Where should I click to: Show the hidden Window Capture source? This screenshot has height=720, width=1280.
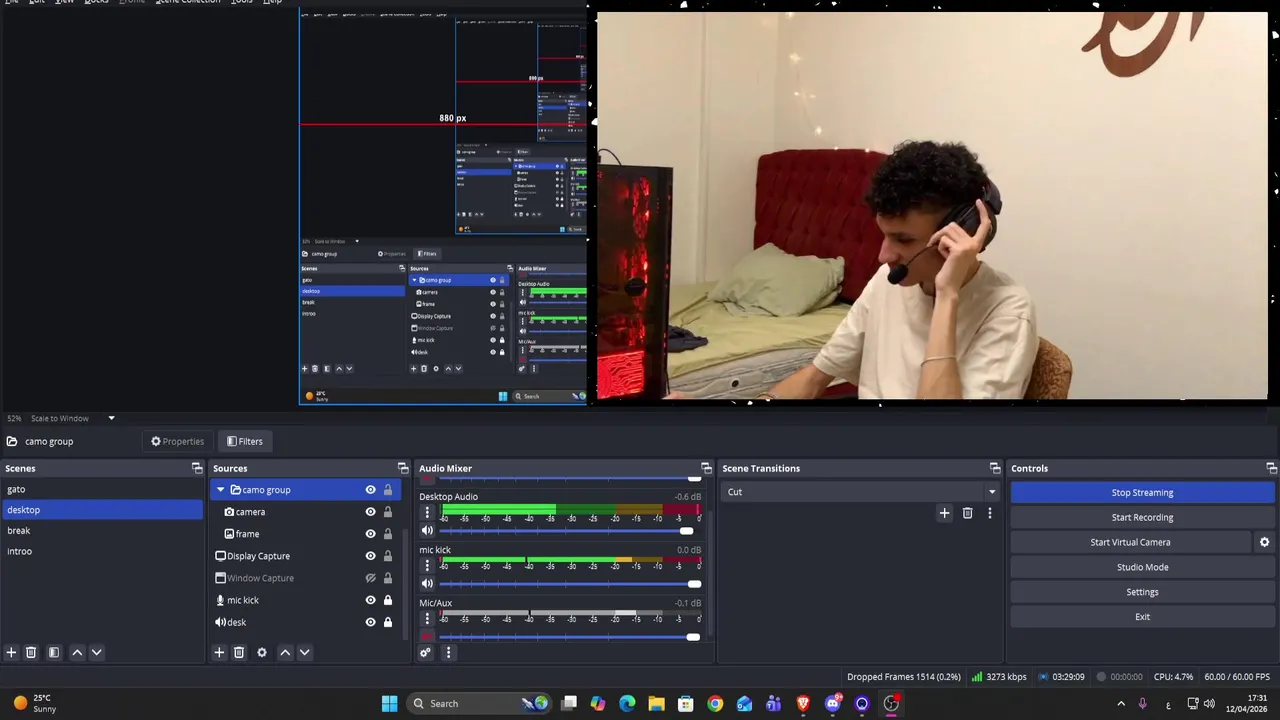pyautogui.click(x=370, y=578)
